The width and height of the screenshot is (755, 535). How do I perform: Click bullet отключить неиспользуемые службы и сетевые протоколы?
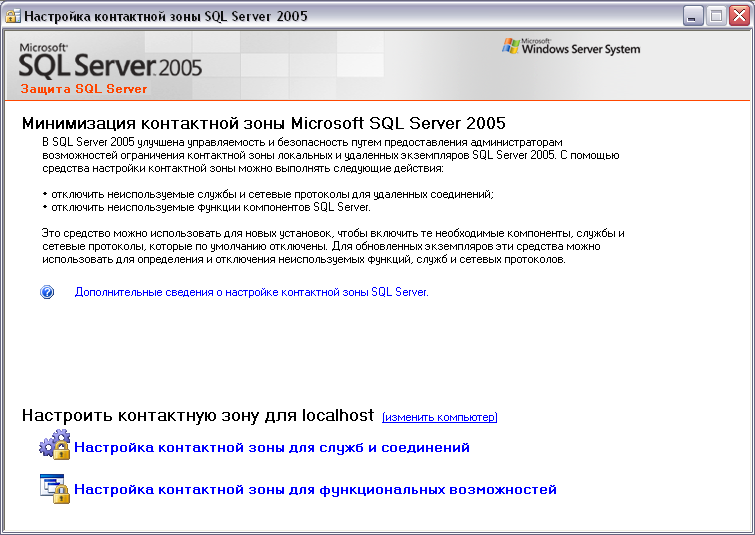point(268,195)
